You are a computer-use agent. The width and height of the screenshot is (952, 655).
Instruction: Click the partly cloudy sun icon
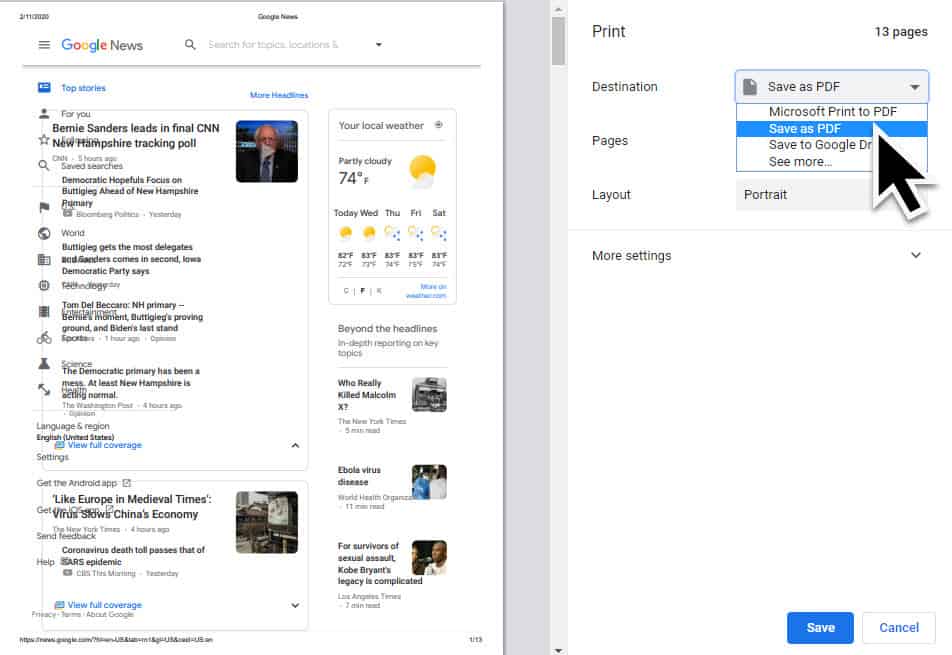(422, 171)
